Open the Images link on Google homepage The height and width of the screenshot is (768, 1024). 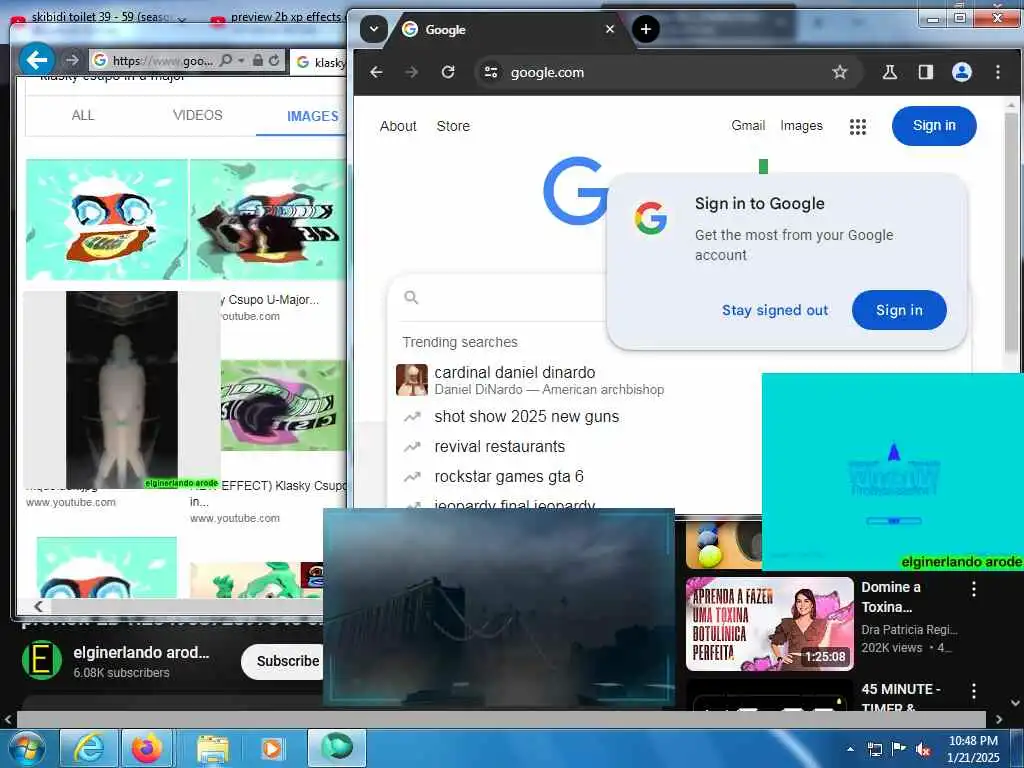coord(801,125)
